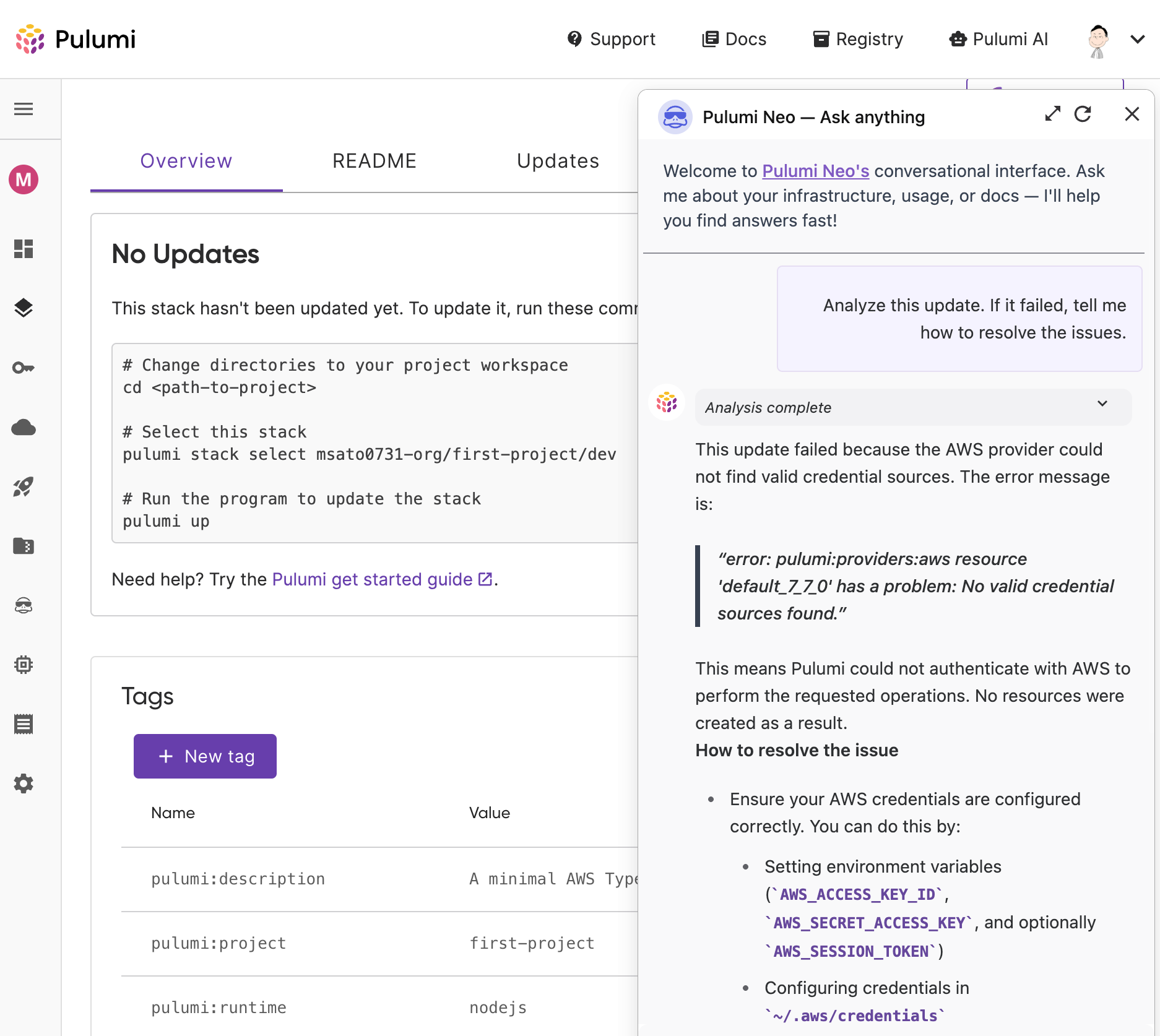Click the AWS_SECRET_ACCESS_KEY code text

(x=869, y=923)
